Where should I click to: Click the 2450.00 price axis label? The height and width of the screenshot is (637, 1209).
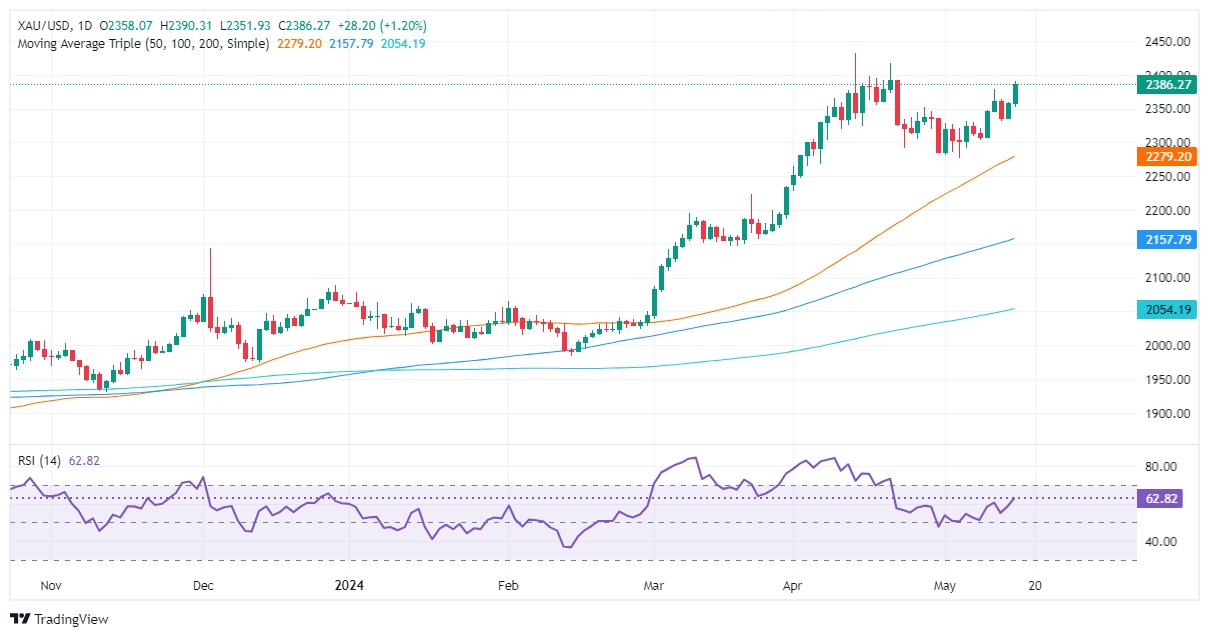click(1165, 42)
